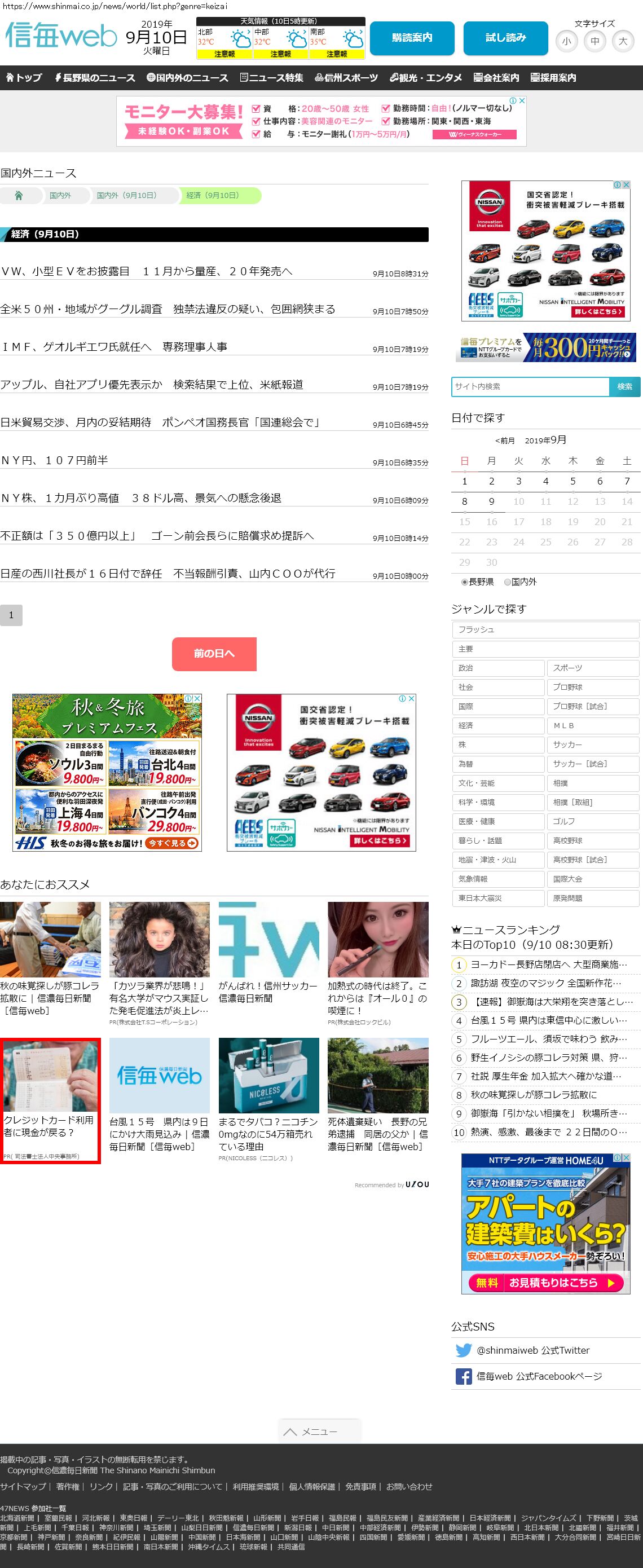Open the アップル自社アプリ article
The image size is (643, 1568).
click(x=152, y=385)
